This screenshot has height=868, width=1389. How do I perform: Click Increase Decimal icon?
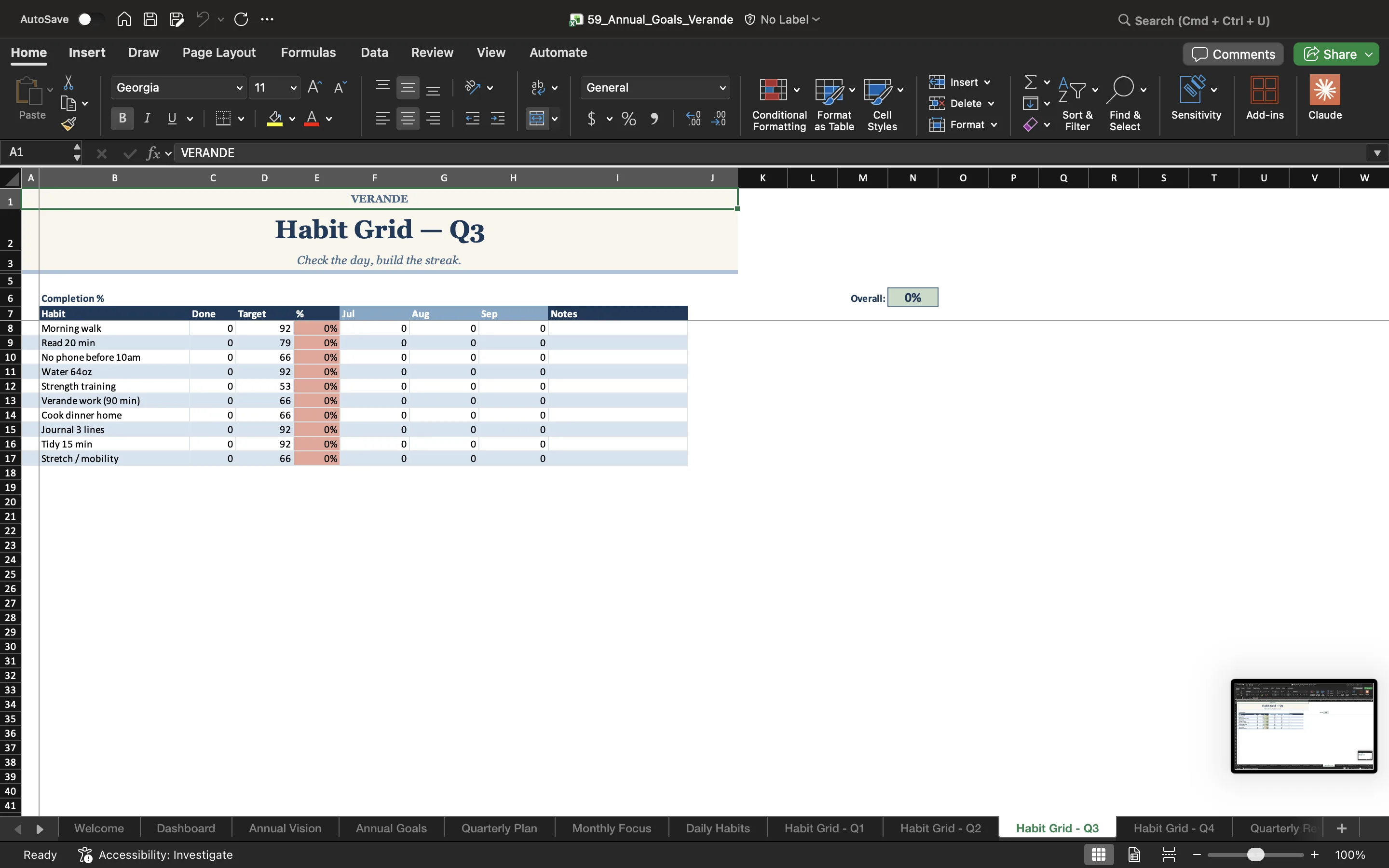point(693,119)
